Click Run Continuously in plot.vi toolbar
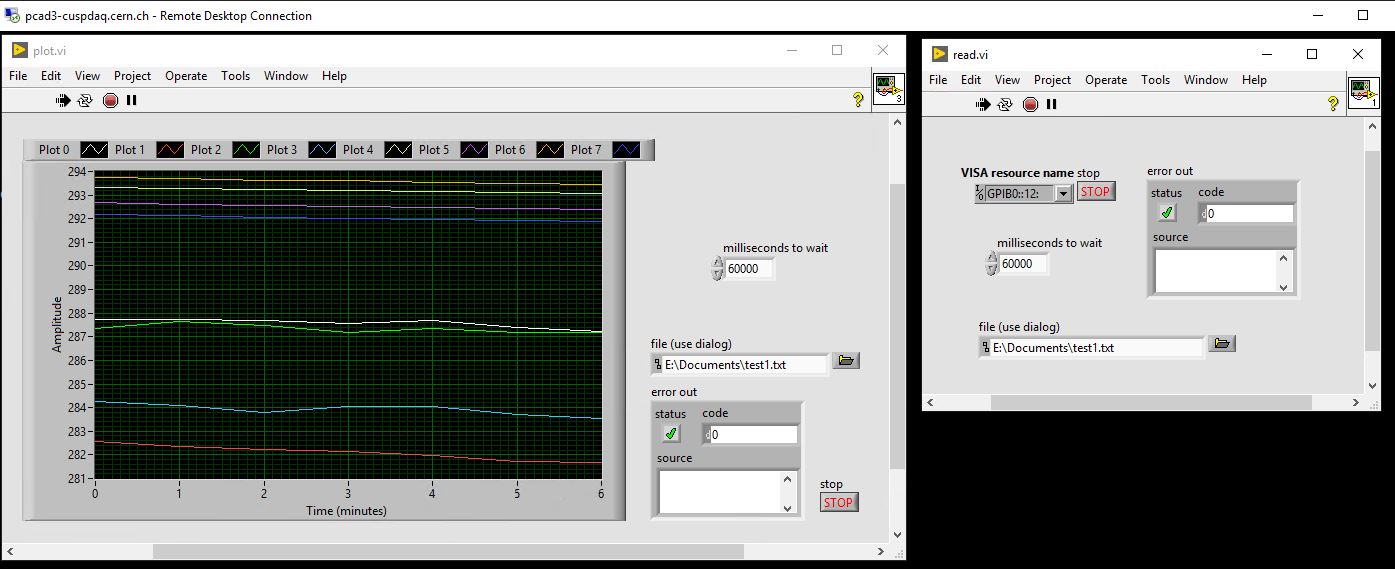The image size is (1395, 569). pyautogui.click(x=85, y=100)
